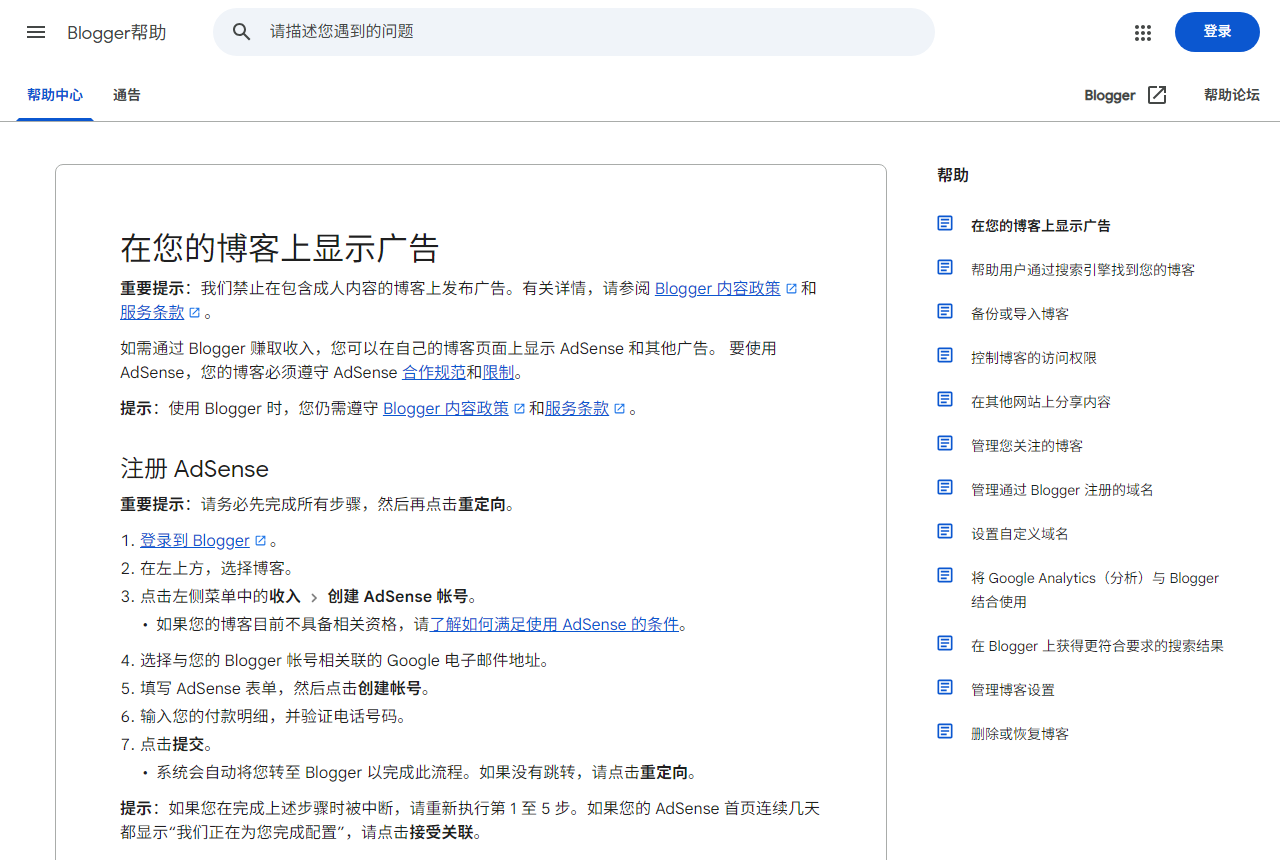Viewport: 1280px width, 860px height.
Task: Open sidebar article 备份或导入博客
Action: tap(1020, 314)
